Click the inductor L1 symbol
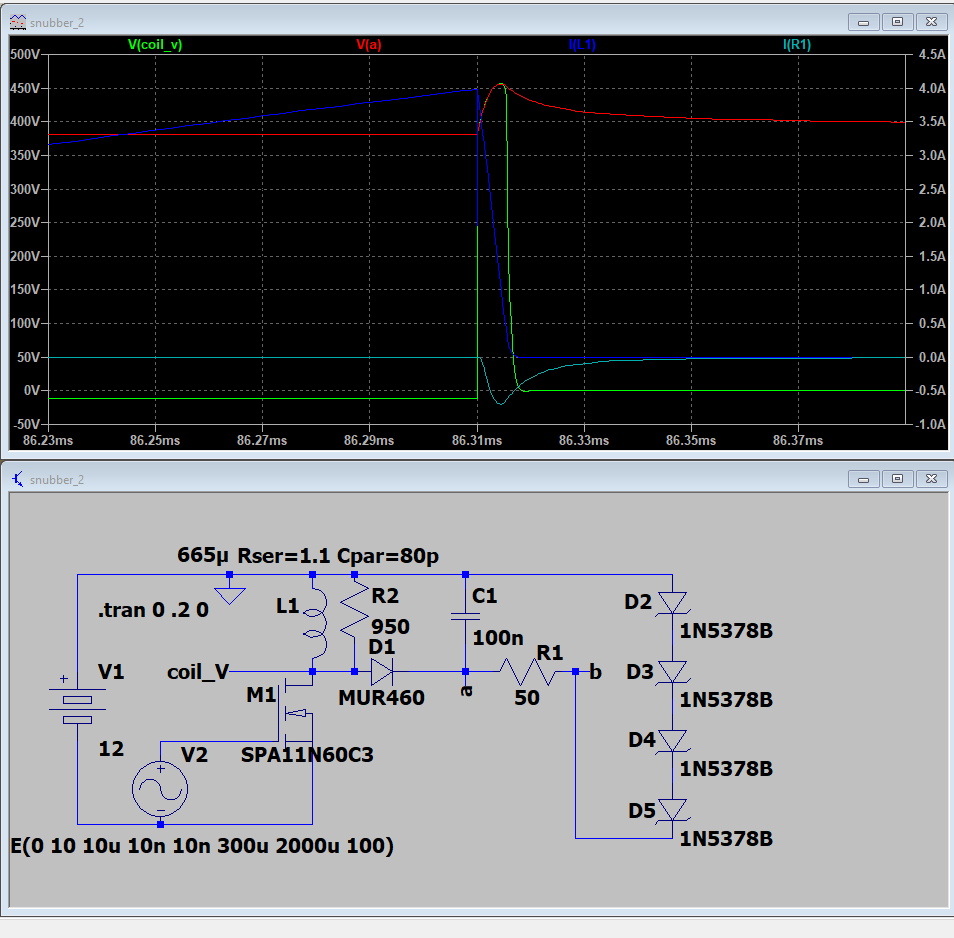 click(x=315, y=624)
